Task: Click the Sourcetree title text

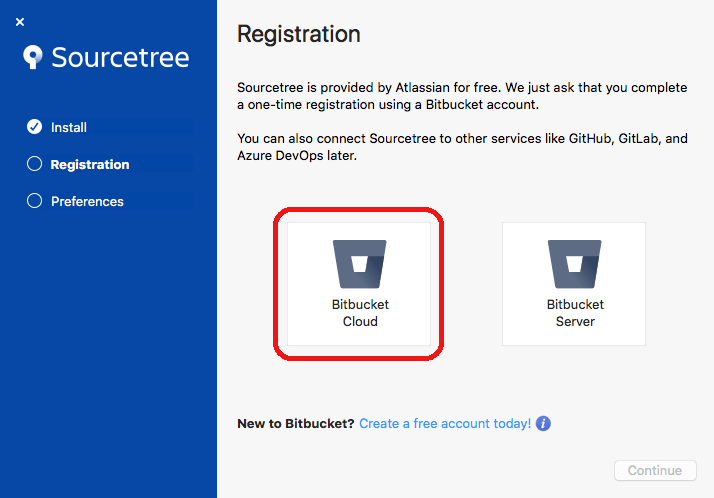Action: 120,57
